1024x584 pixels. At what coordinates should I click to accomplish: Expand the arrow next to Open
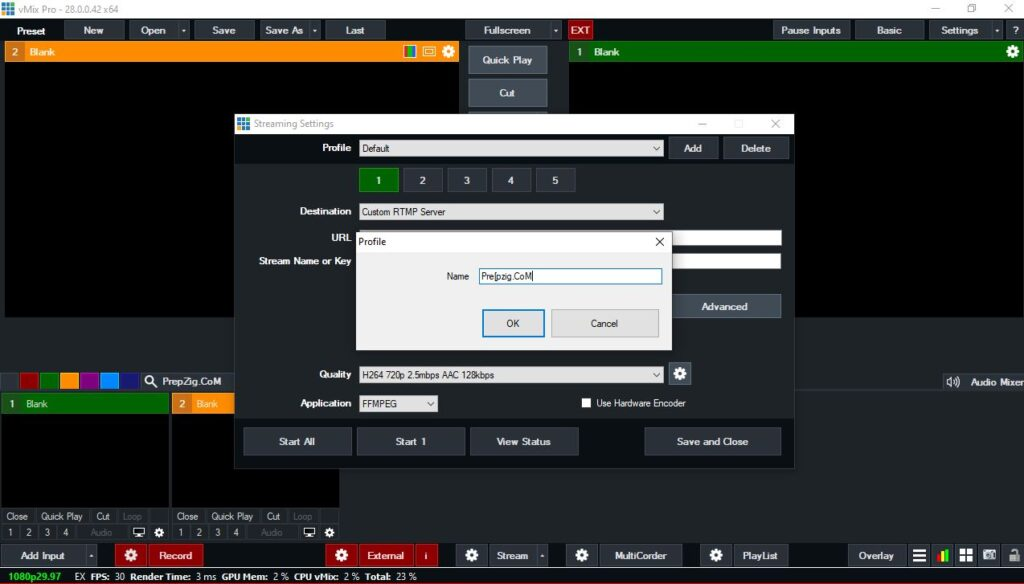184,30
